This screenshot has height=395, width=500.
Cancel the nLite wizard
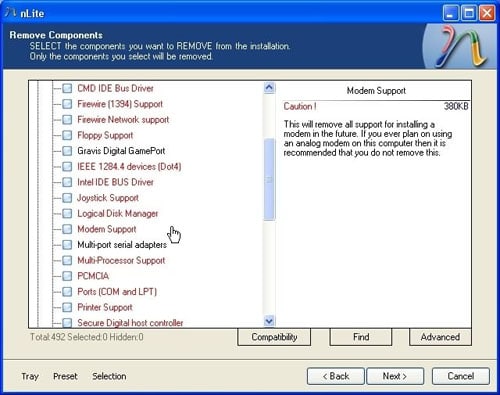461,376
